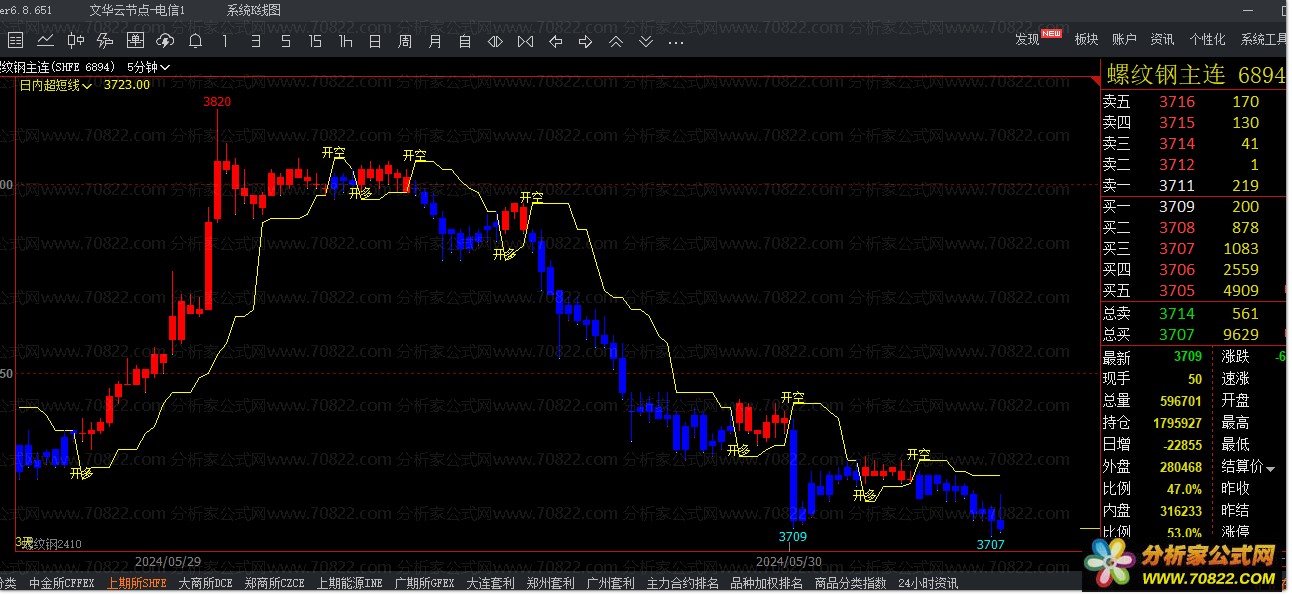Screen dimensions: 1292x595
Task: Click the 螺纹钢主连 contract title
Action: click(1165, 76)
